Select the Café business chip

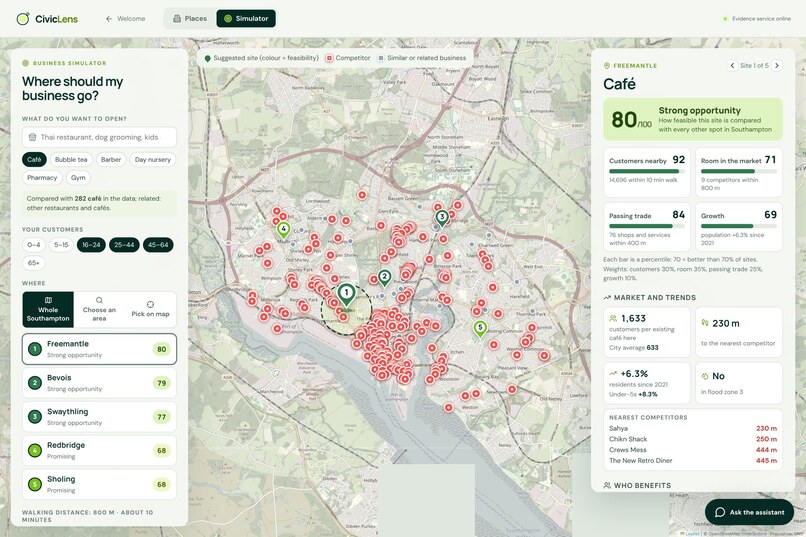pyautogui.click(x=34, y=159)
